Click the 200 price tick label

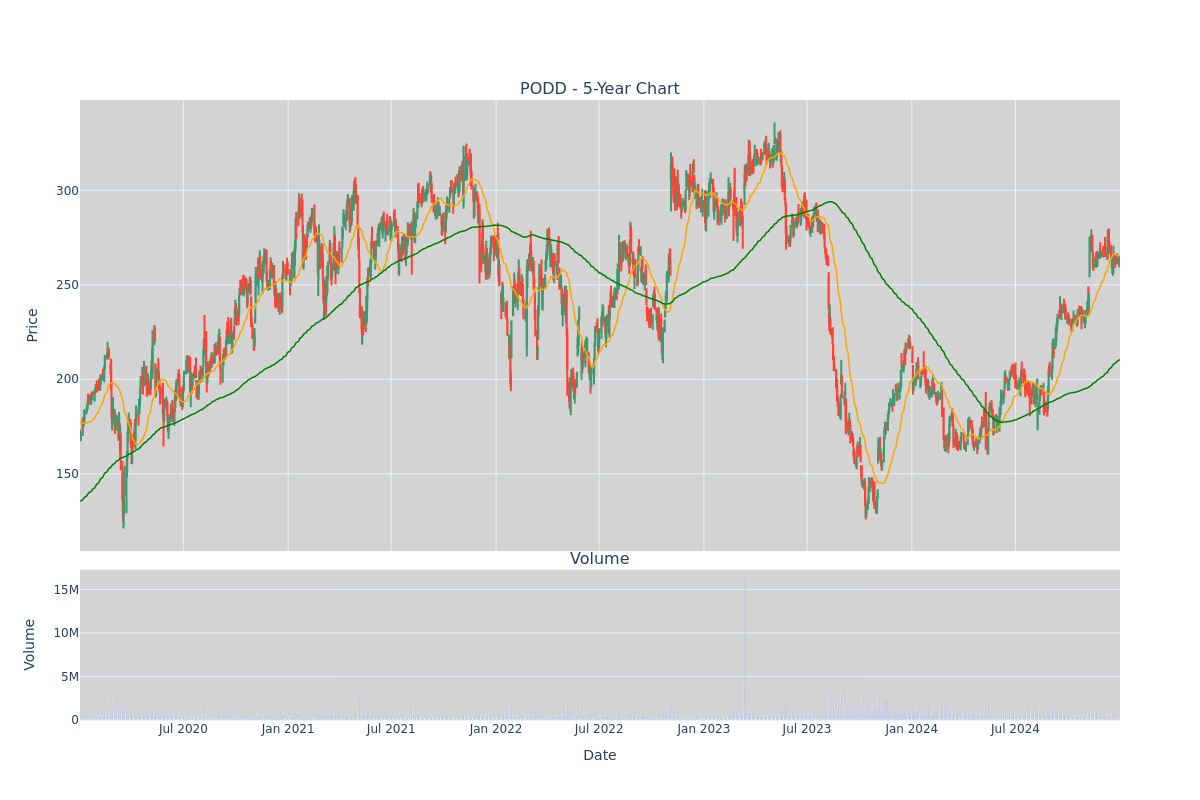coord(67,379)
